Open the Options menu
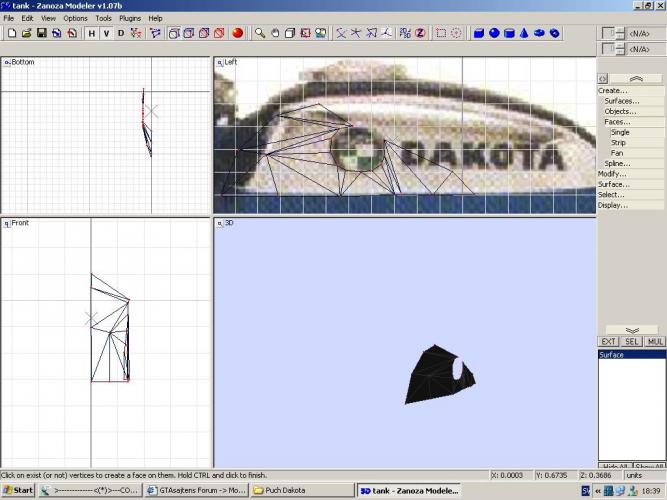The height and width of the screenshot is (500, 667). tap(75, 18)
